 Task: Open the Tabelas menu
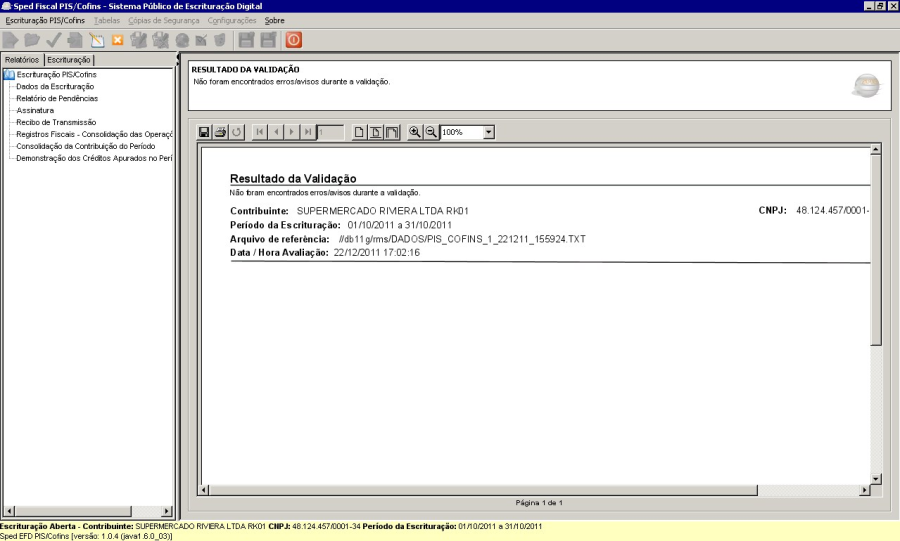[x=107, y=21]
